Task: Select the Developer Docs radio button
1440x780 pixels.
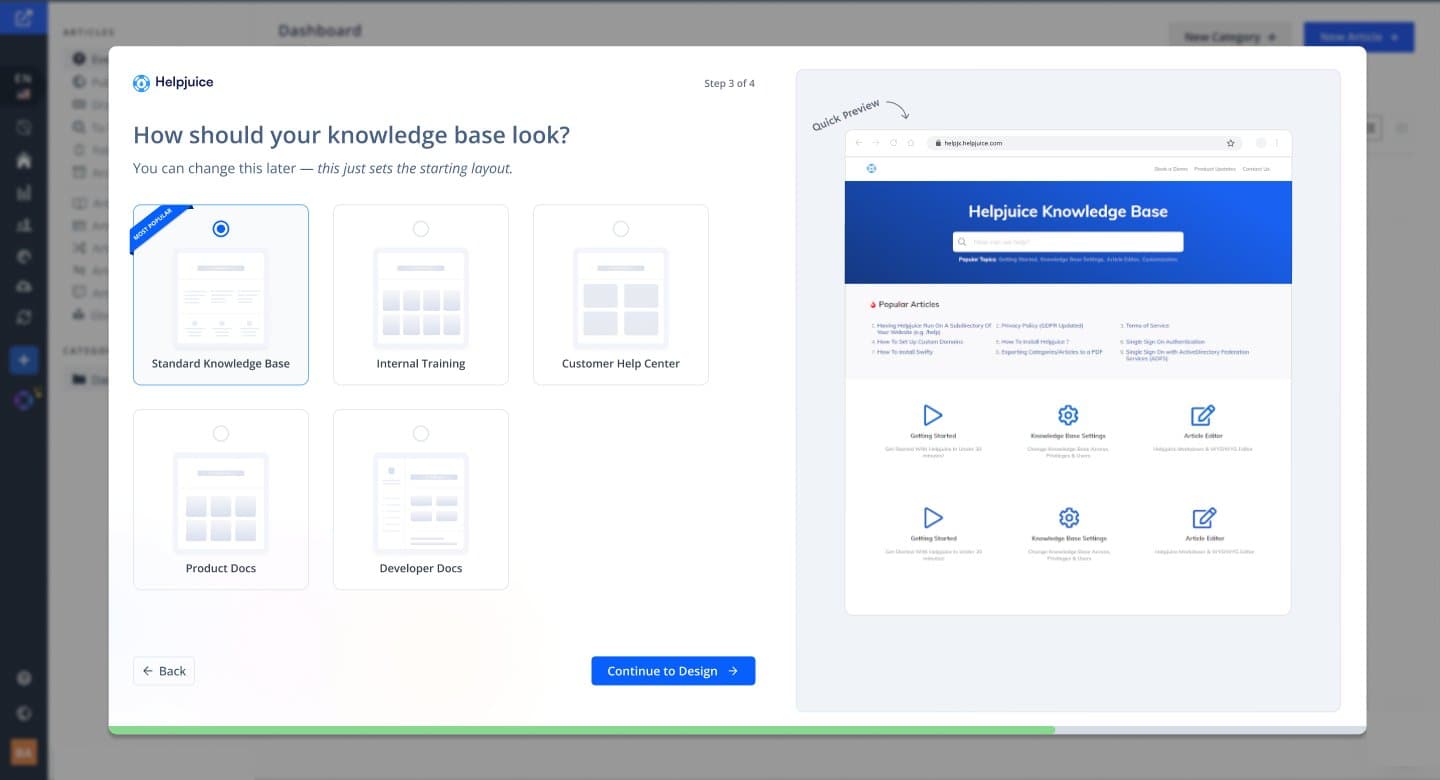Action: (x=421, y=433)
